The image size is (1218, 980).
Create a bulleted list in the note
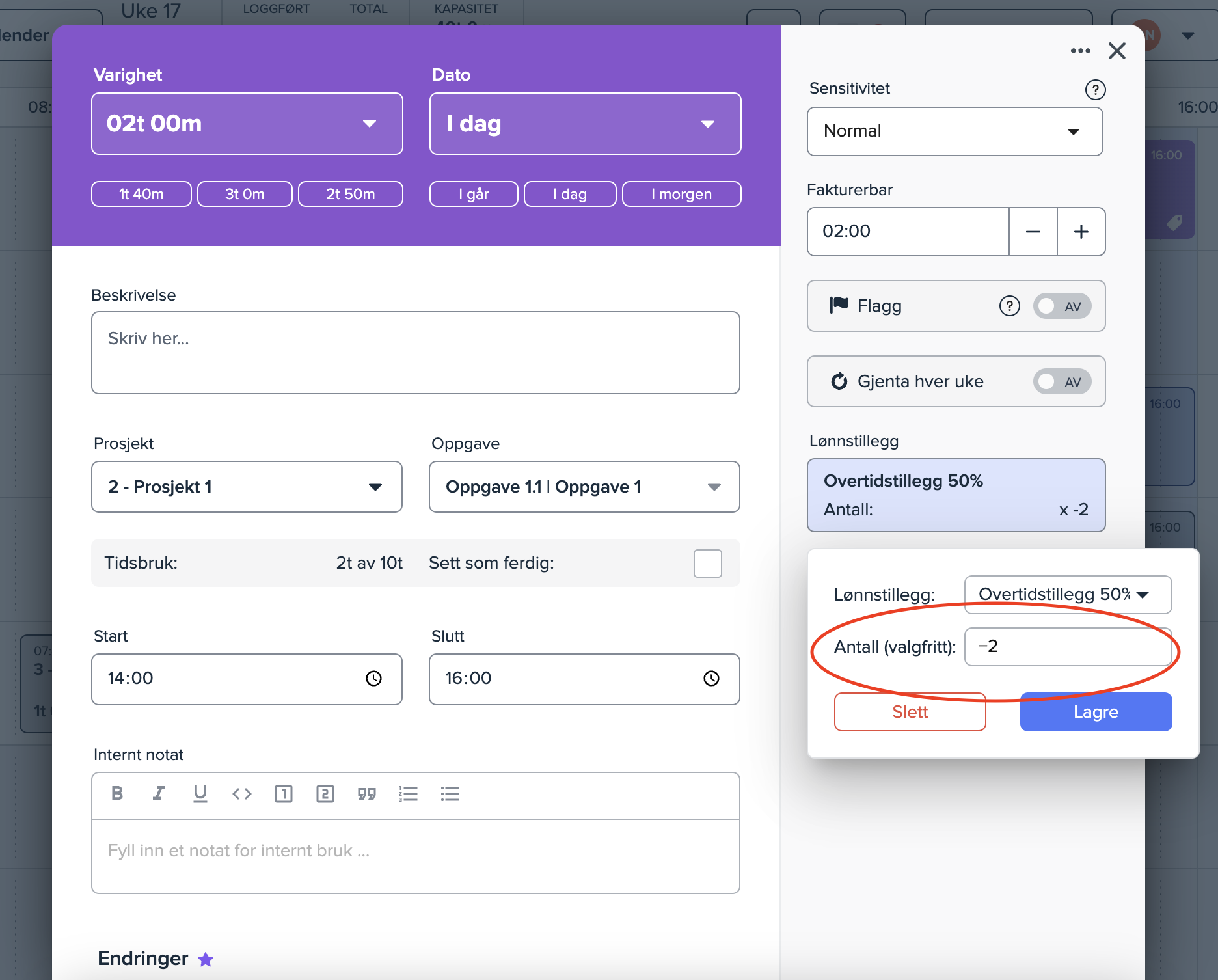(x=450, y=793)
